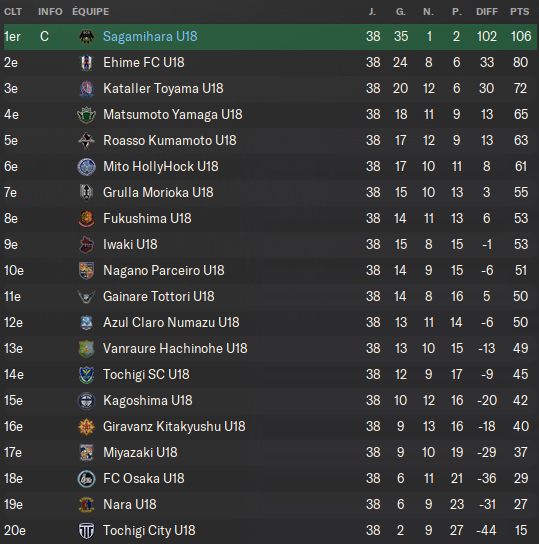This screenshot has height=544, width=539.
Task: Click the FC Osaka U18 circular logo
Action: pyautogui.click(x=86, y=478)
